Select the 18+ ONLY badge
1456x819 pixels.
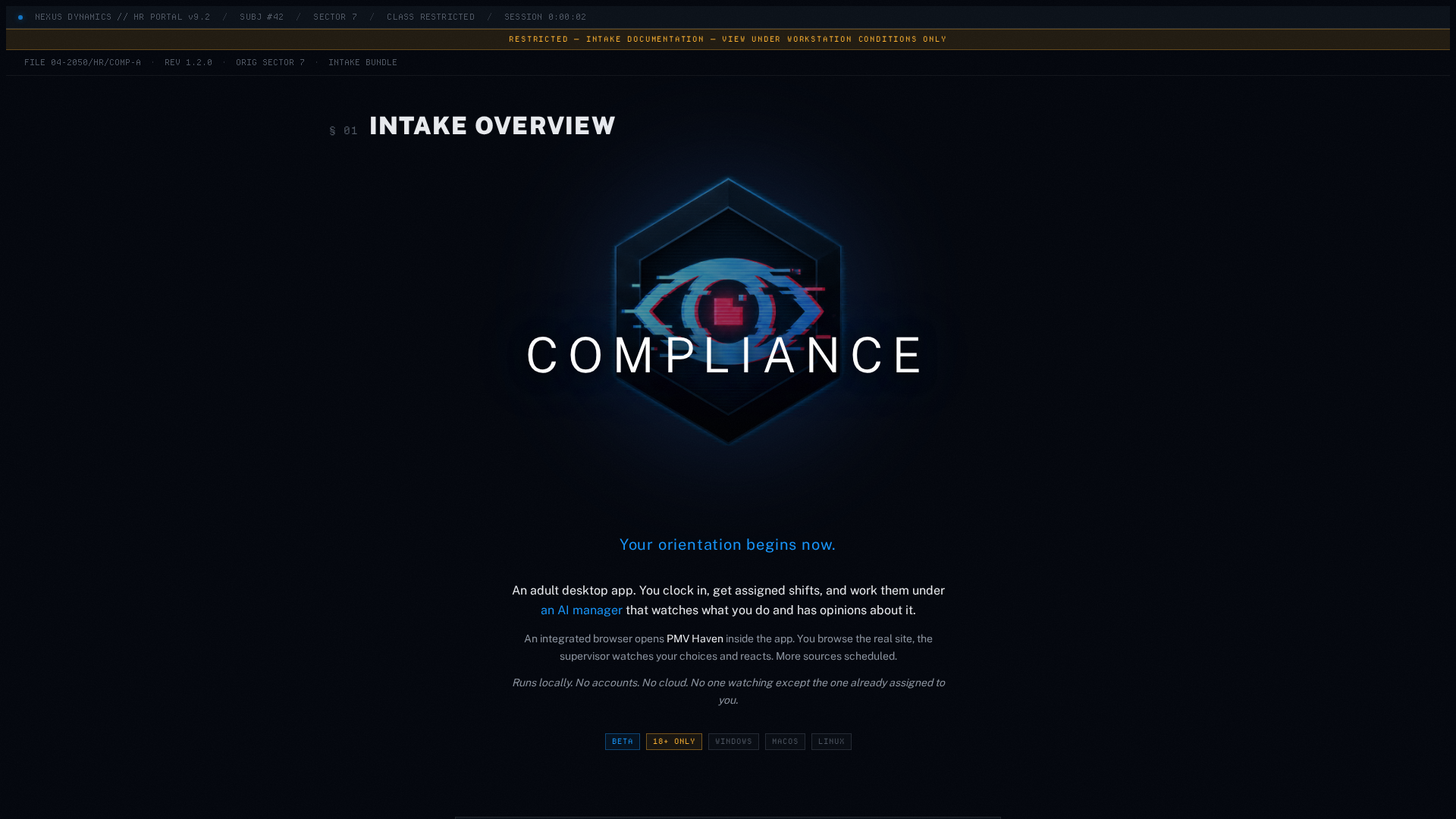pos(673,742)
